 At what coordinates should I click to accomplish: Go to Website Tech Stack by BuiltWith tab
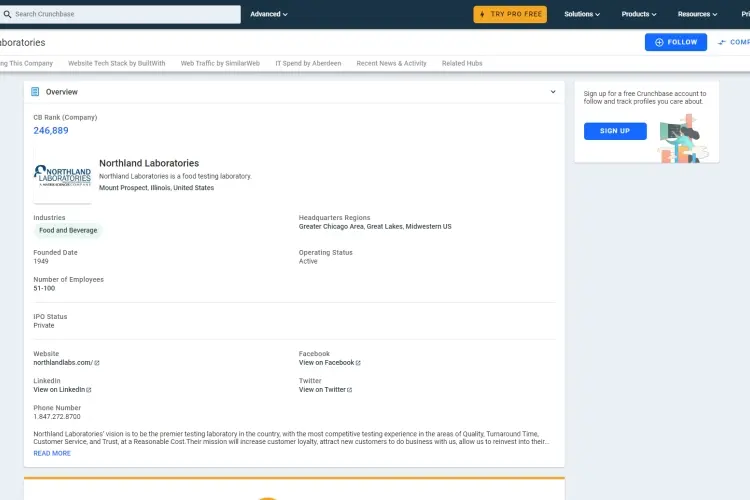coord(116,63)
